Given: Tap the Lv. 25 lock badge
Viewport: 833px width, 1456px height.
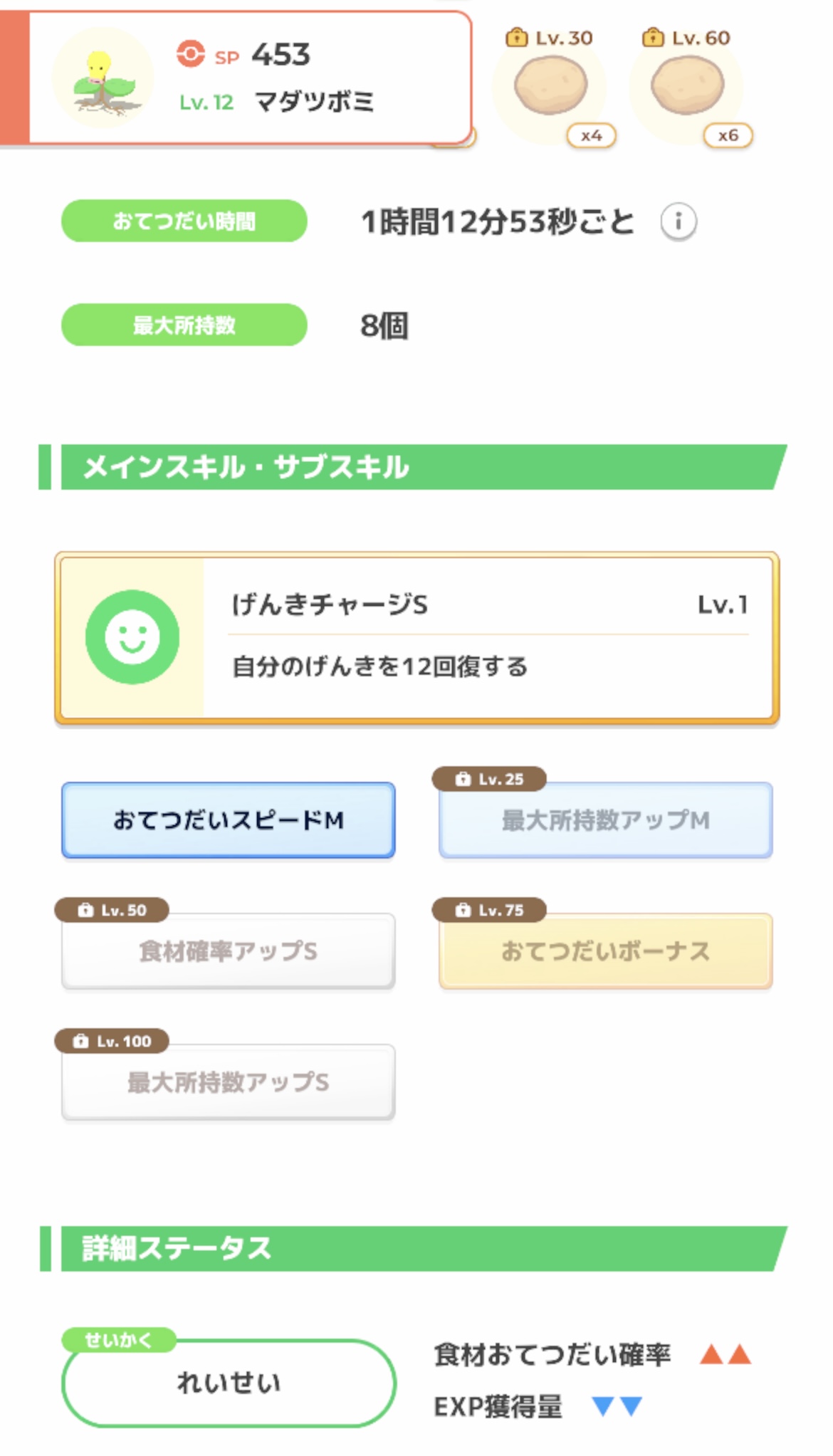Looking at the screenshot, I should pyautogui.click(x=489, y=779).
